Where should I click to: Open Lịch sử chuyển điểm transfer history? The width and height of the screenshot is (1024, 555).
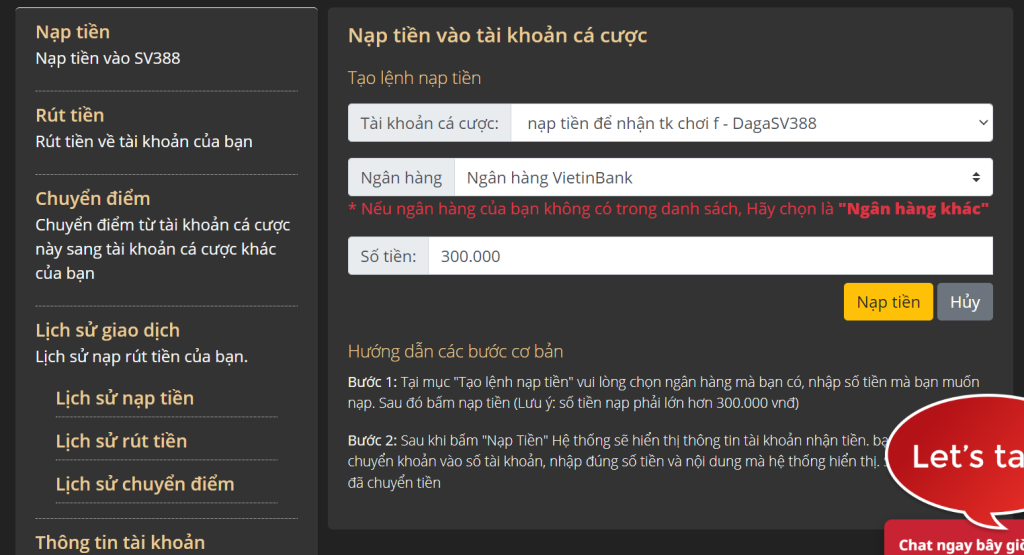[x=145, y=484]
